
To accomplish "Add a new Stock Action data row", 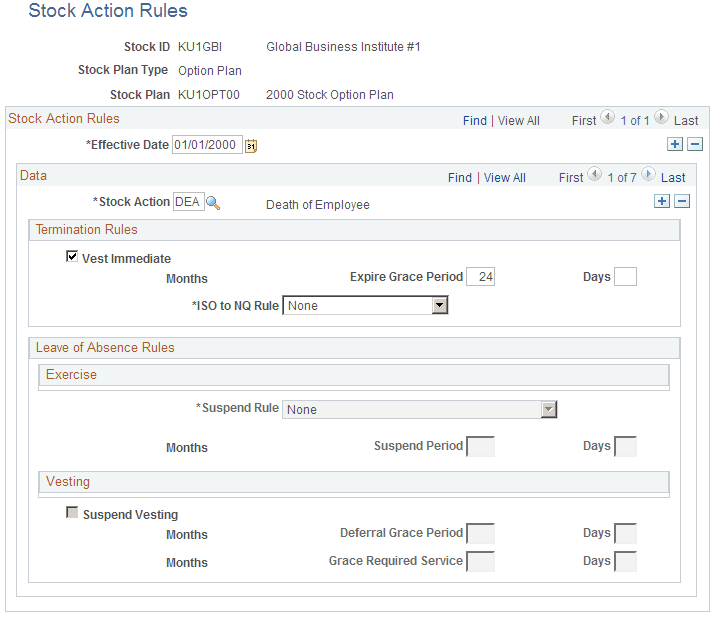I will pyautogui.click(x=662, y=201).
